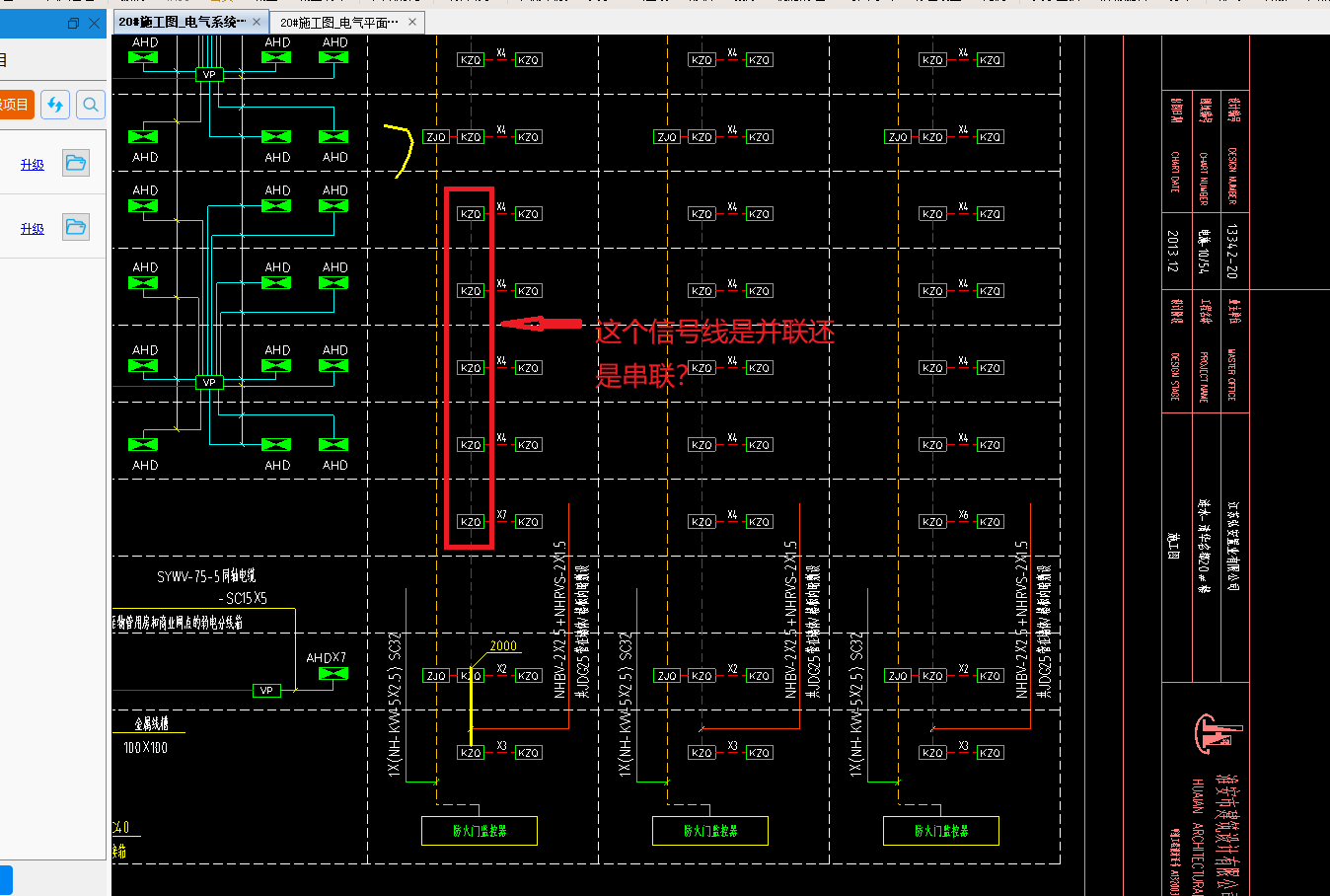Close the left side panel with X
The image size is (1330, 896).
point(95,23)
